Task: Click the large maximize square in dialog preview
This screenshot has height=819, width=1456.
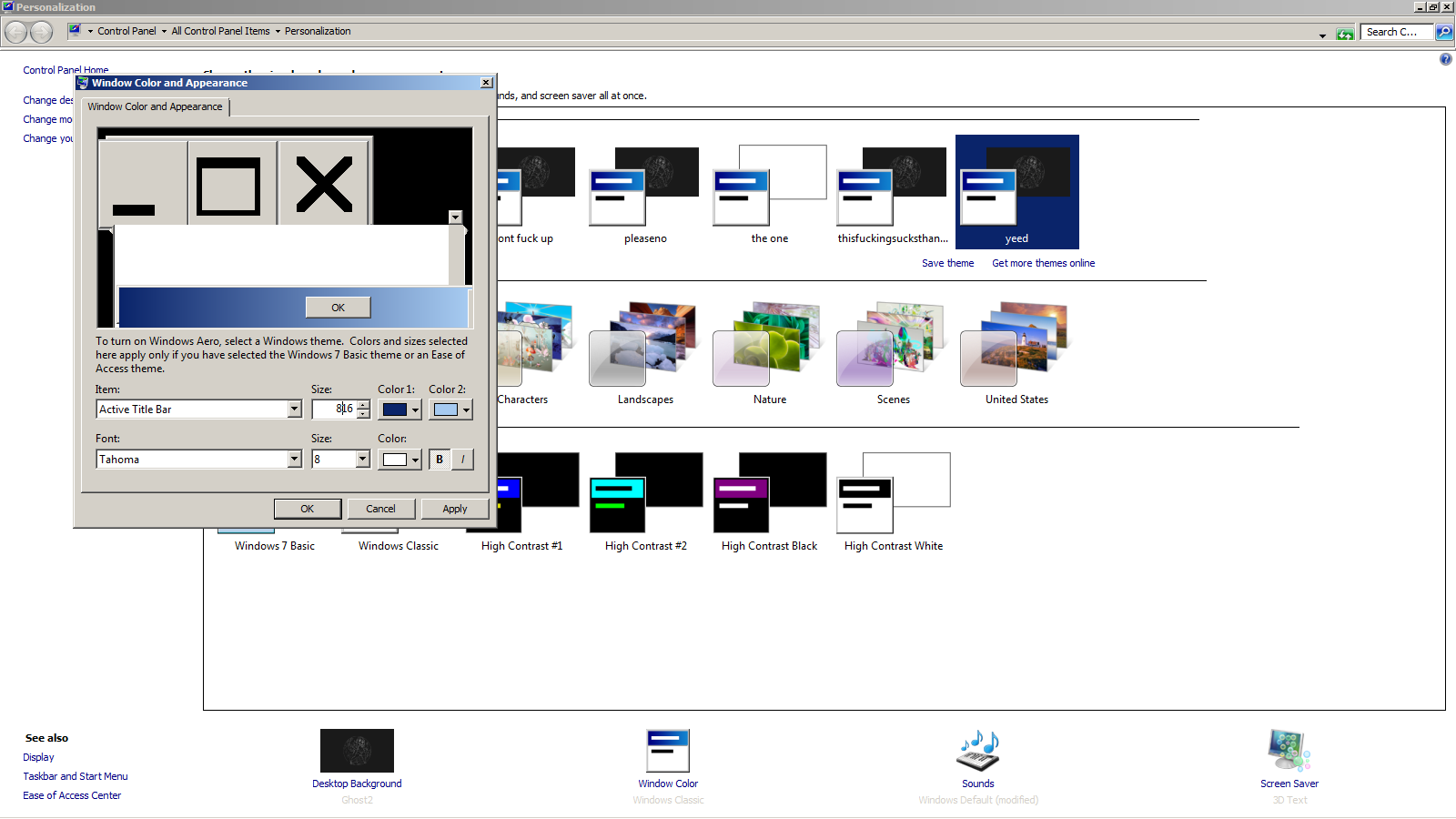Action: click(232, 183)
